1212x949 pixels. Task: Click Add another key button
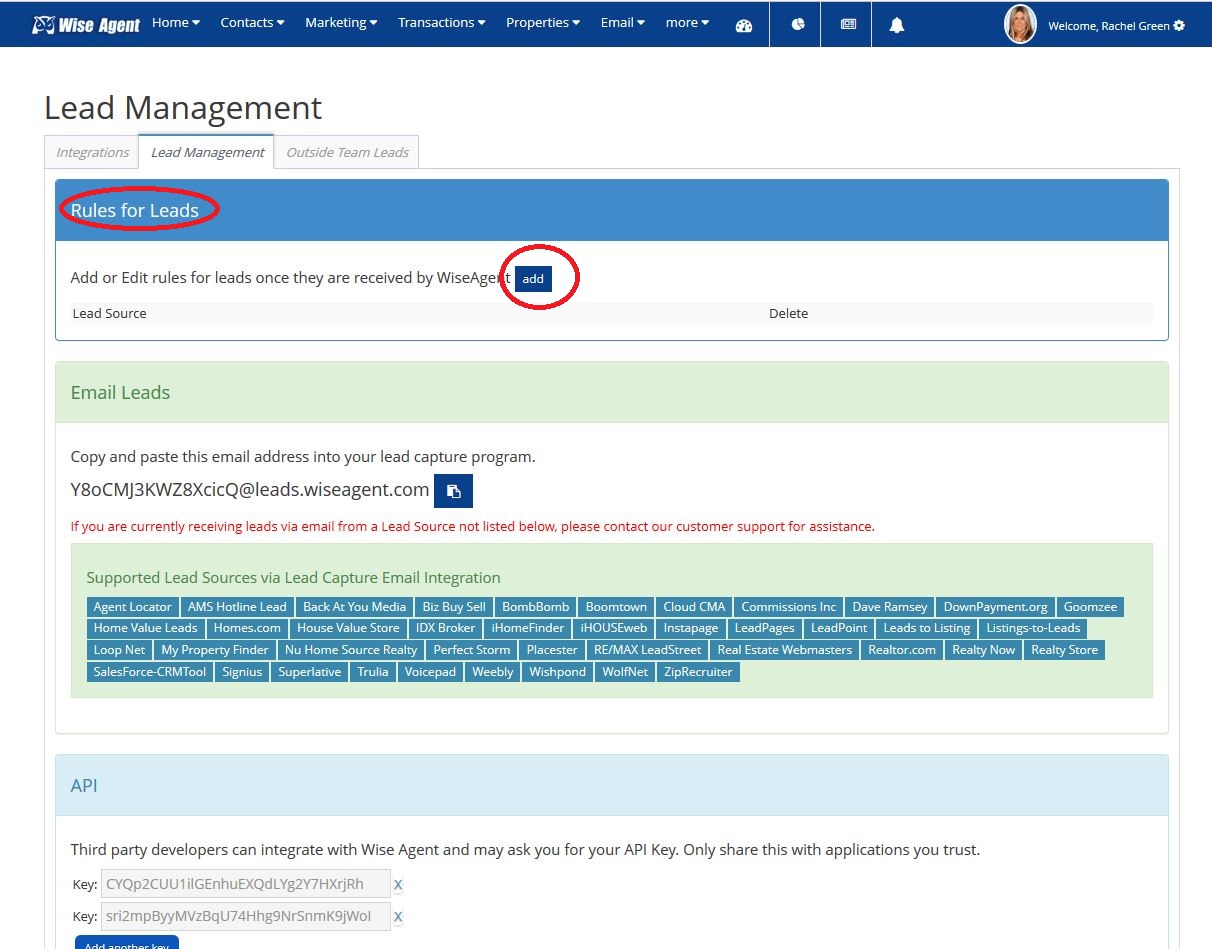click(x=127, y=943)
